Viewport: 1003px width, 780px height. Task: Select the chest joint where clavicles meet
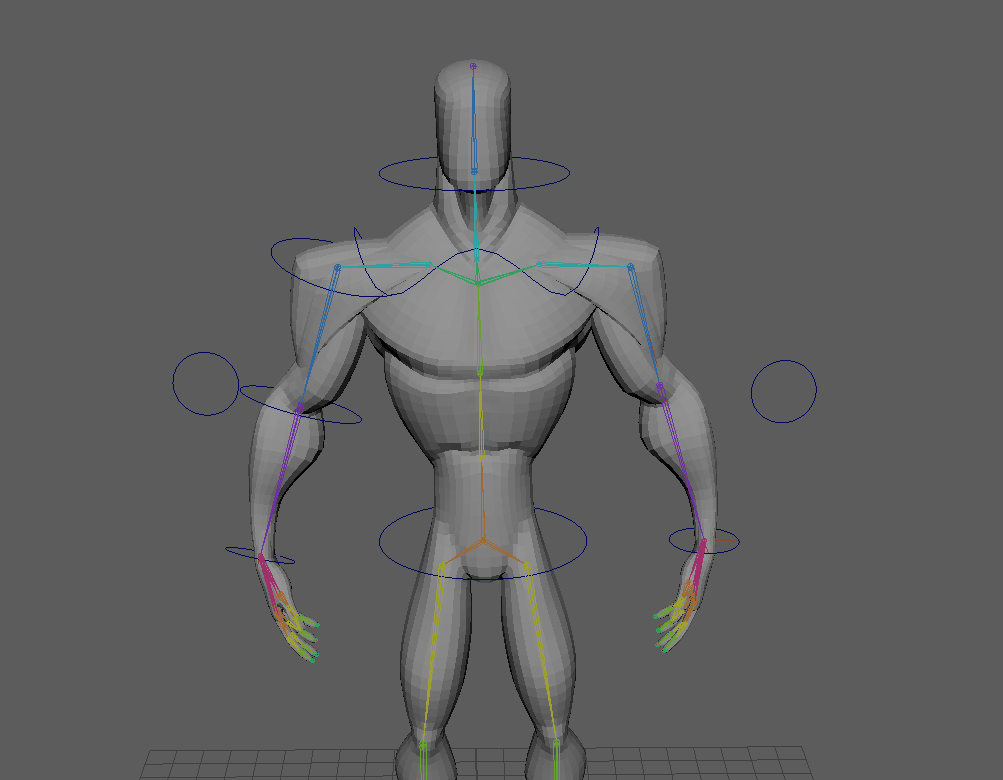pyautogui.click(x=478, y=284)
